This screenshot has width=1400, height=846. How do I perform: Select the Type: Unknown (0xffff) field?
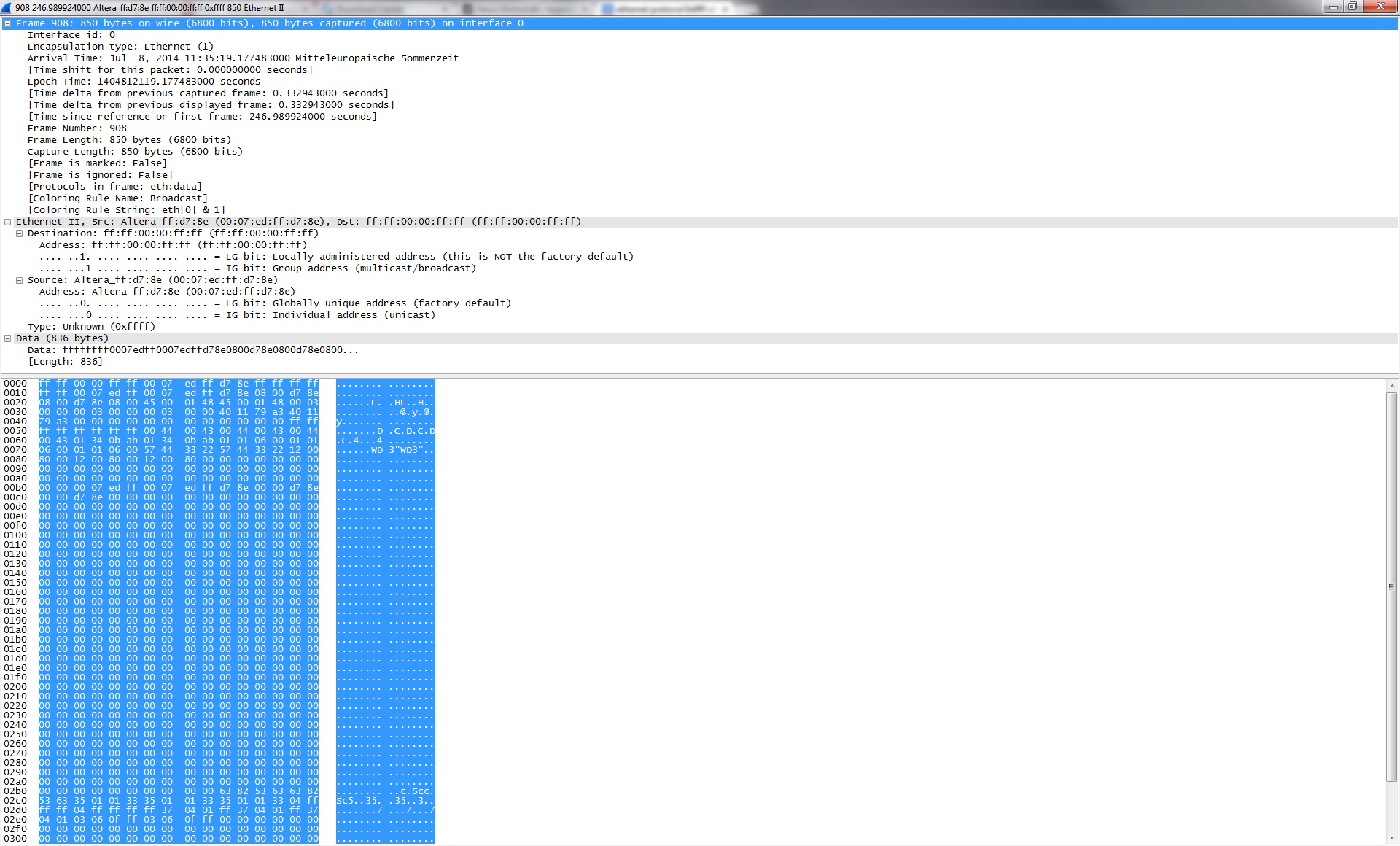coord(91,327)
